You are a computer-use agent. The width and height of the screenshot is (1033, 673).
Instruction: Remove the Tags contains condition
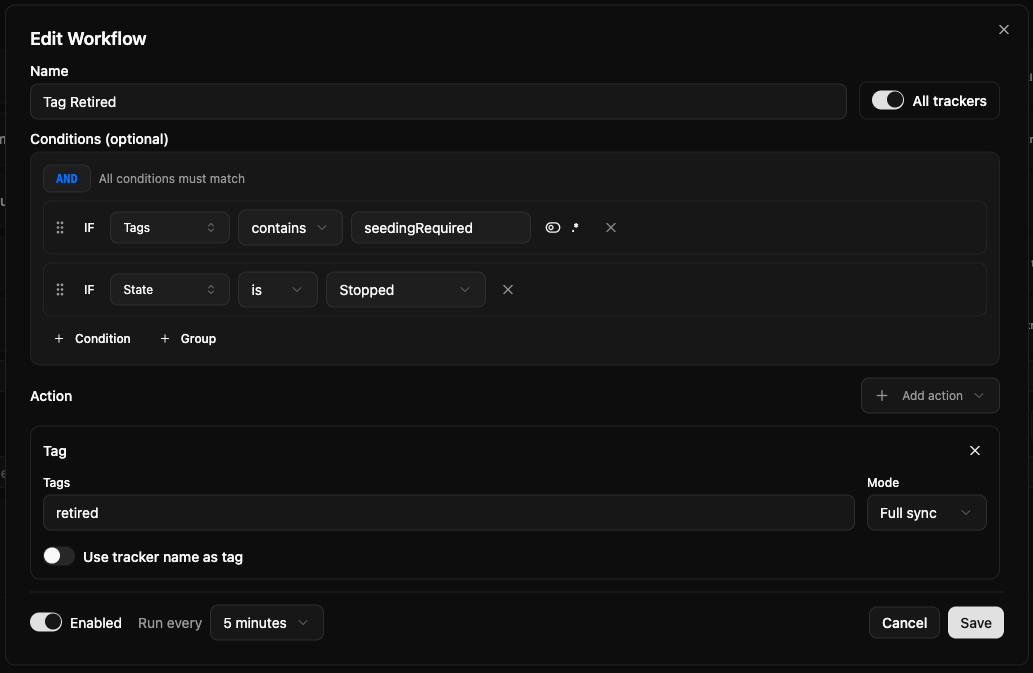(611, 228)
